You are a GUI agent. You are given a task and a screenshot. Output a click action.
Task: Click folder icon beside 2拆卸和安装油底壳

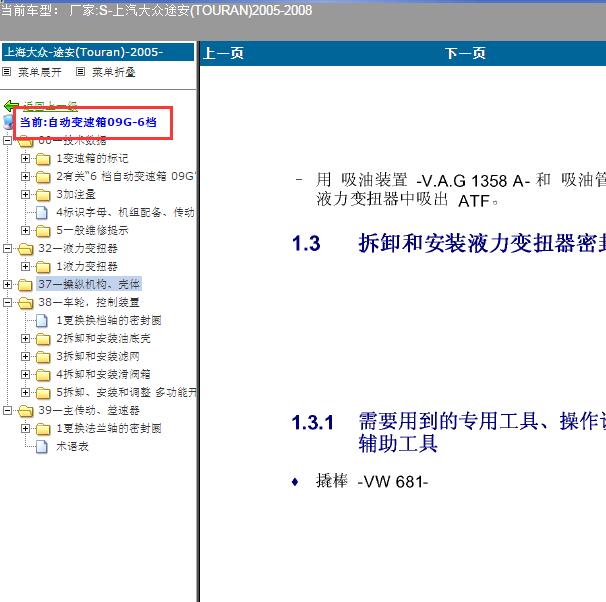(43, 339)
